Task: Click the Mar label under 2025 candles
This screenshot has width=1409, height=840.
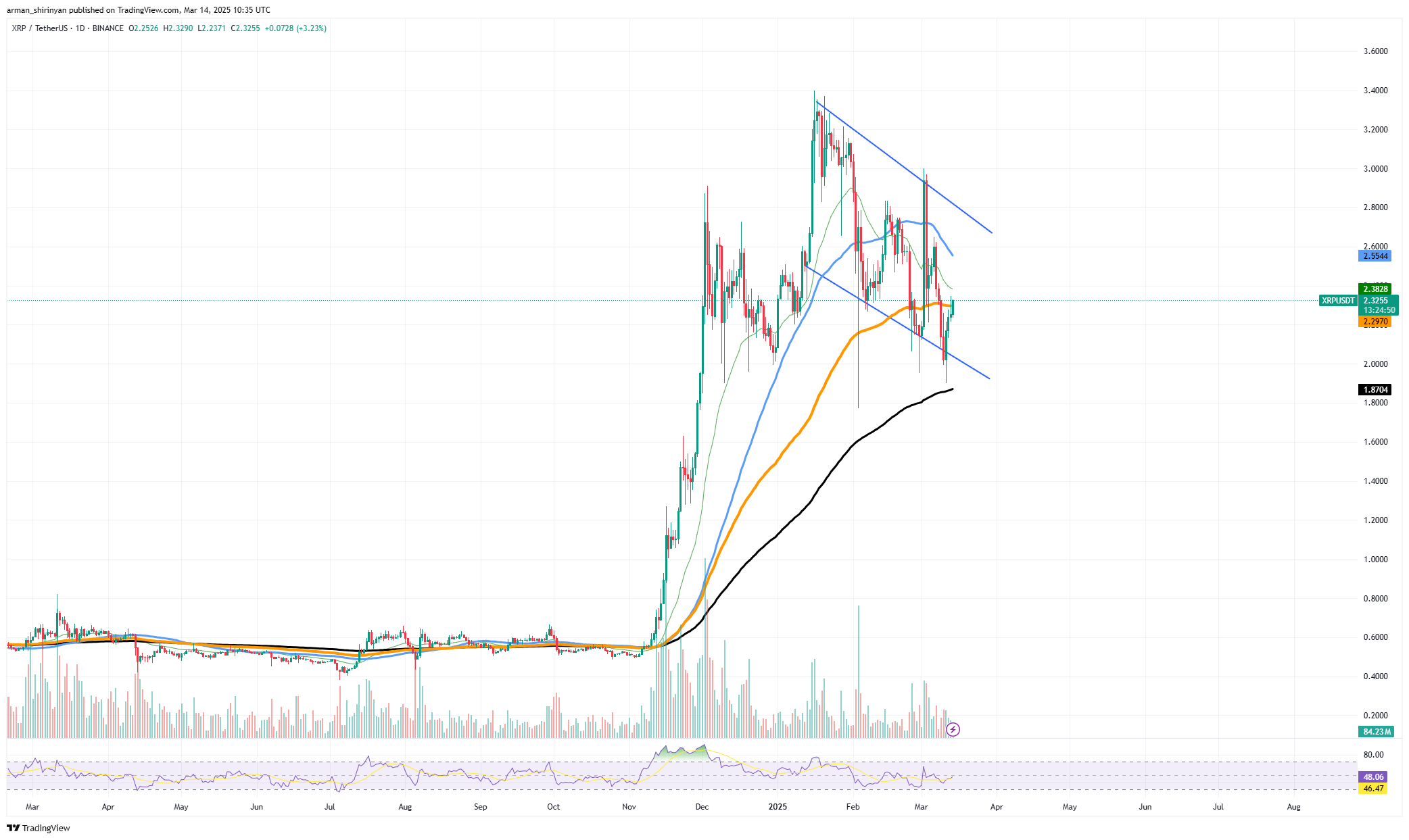Action: click(920, 807)
